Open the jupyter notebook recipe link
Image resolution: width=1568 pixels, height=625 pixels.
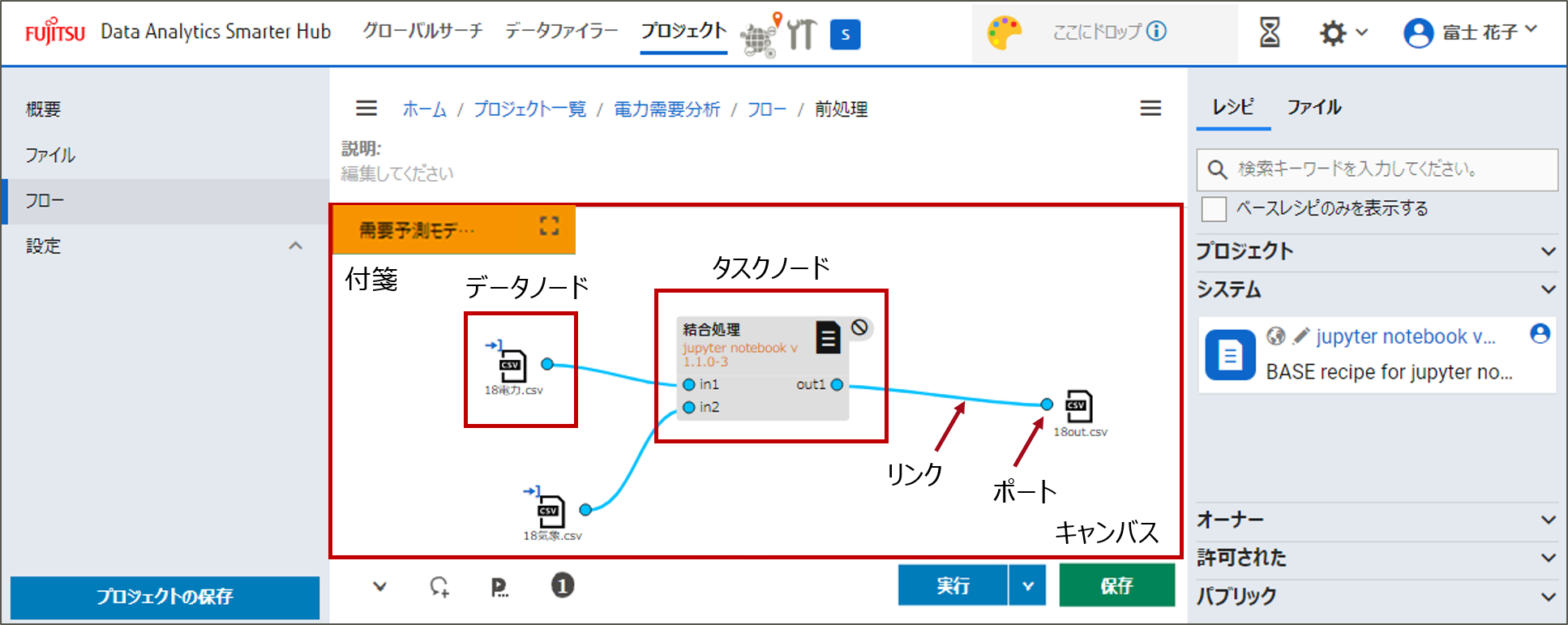(x=1406, y=336)
